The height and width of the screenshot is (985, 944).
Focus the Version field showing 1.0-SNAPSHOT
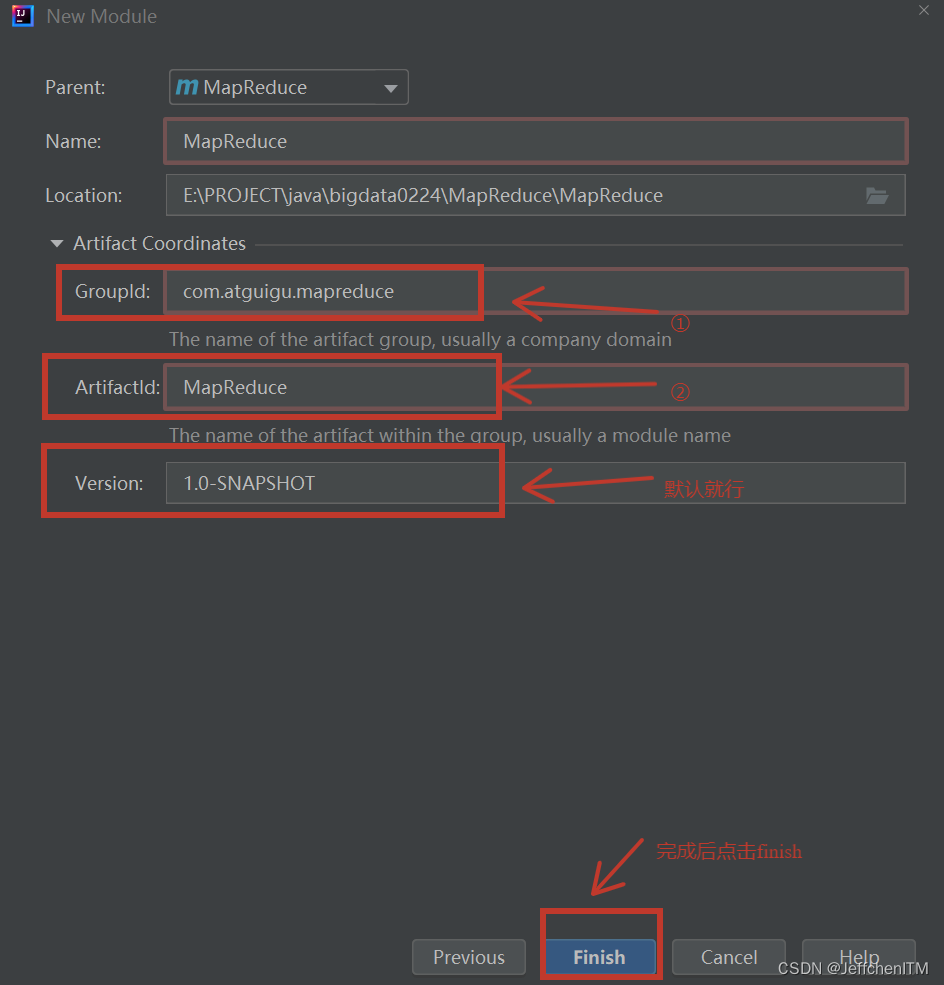[535, 483]
